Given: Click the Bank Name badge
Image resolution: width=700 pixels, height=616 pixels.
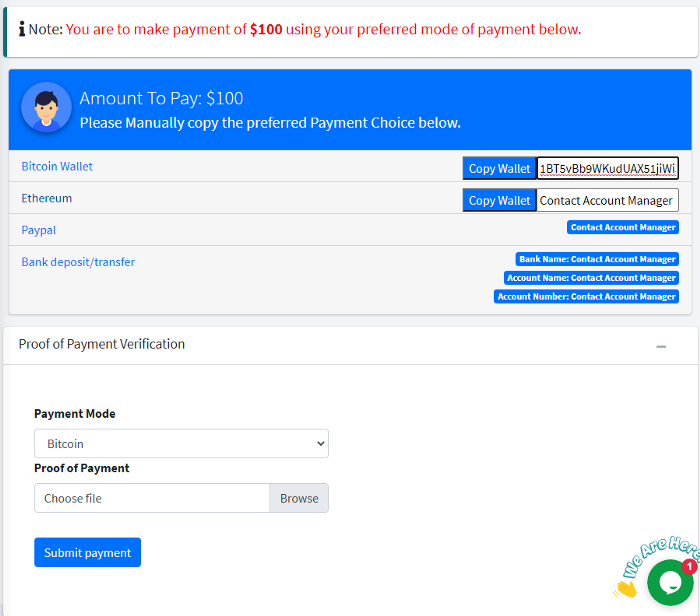Looking at the screenshot, I should pos(597,259).
